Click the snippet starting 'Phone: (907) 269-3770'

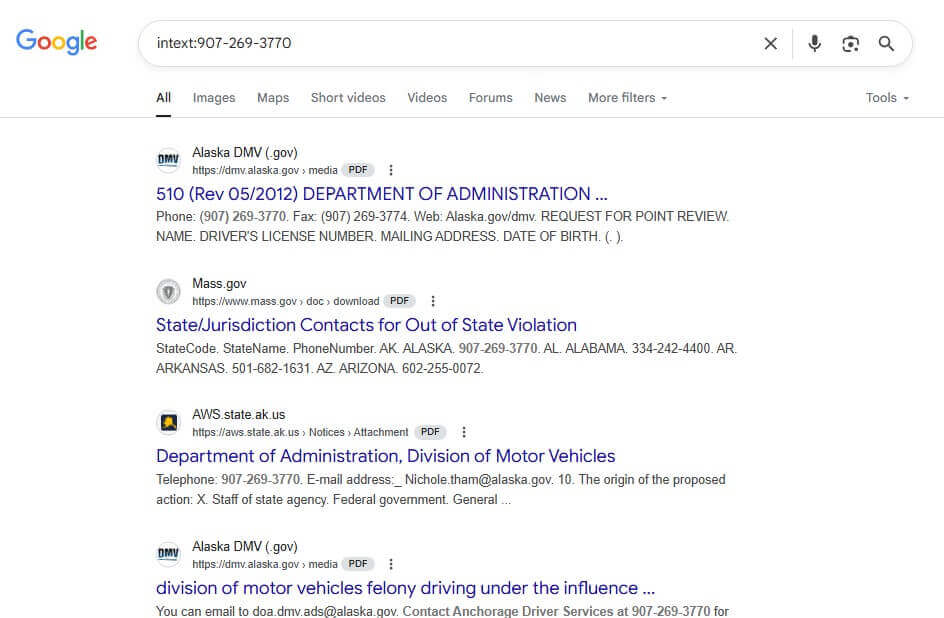point(442,226)
